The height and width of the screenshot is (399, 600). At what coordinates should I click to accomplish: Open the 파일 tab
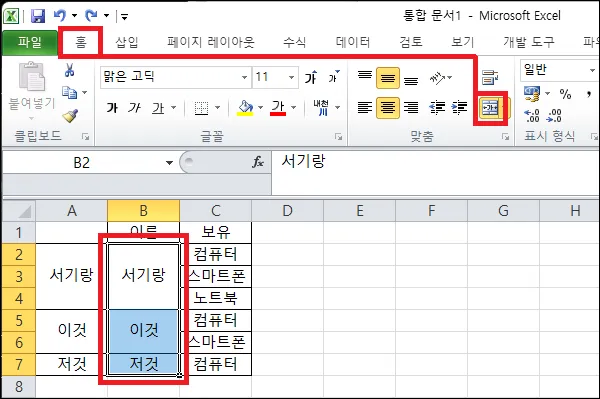coord(29,42)
